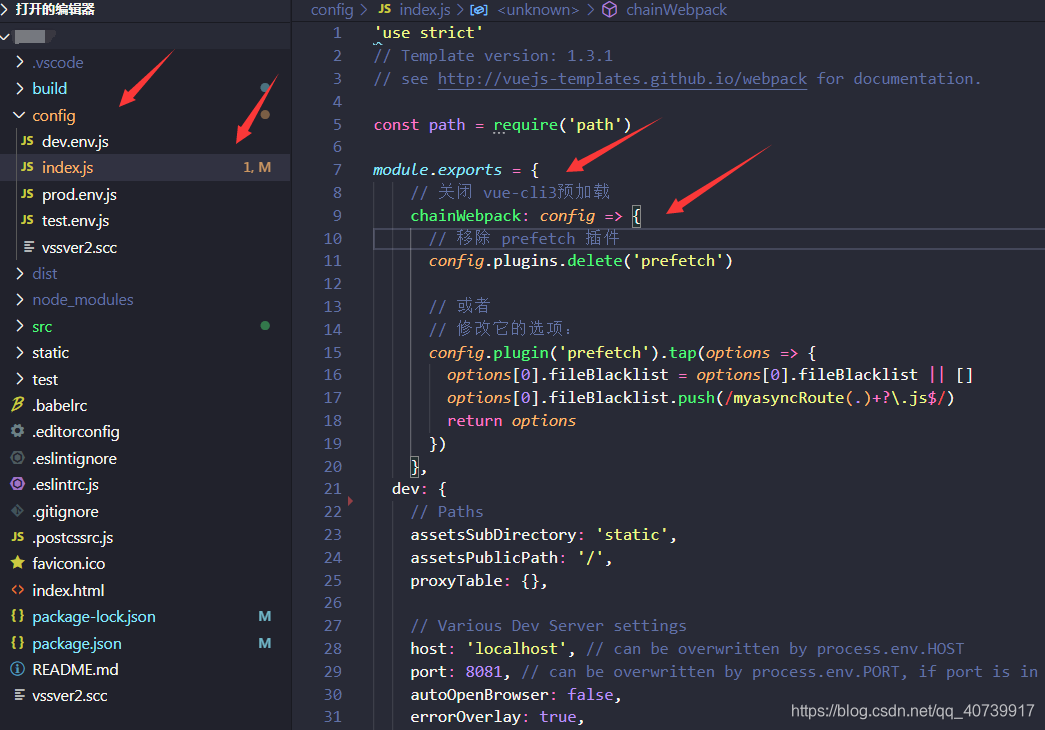Screen dimensions: 1045x730
Task: Open index.html file
Action: click(68, 591)
